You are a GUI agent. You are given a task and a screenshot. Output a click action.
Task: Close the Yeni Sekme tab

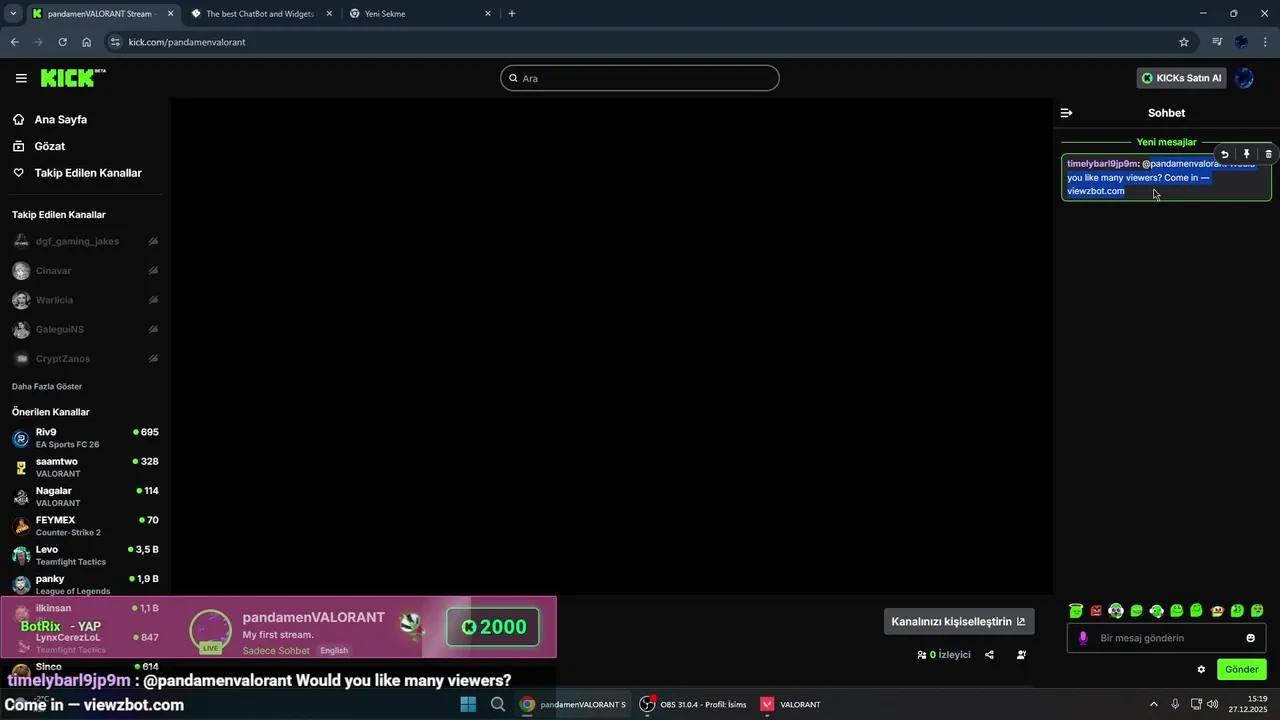[488, 14]
